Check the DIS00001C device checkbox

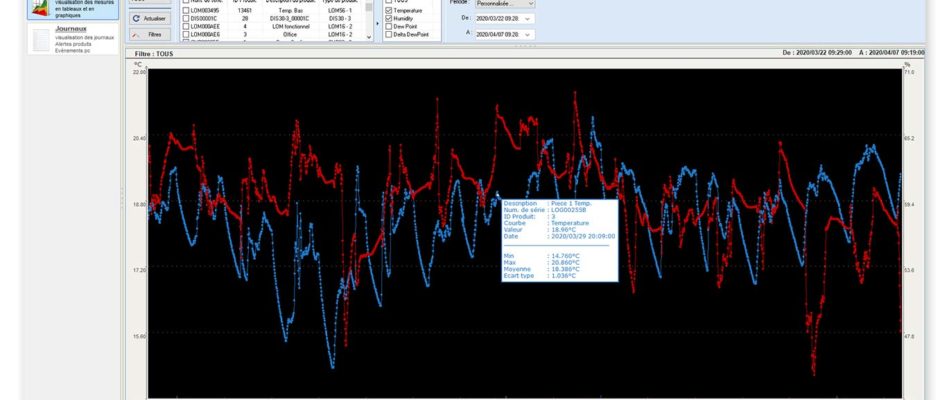coord(185,19)
